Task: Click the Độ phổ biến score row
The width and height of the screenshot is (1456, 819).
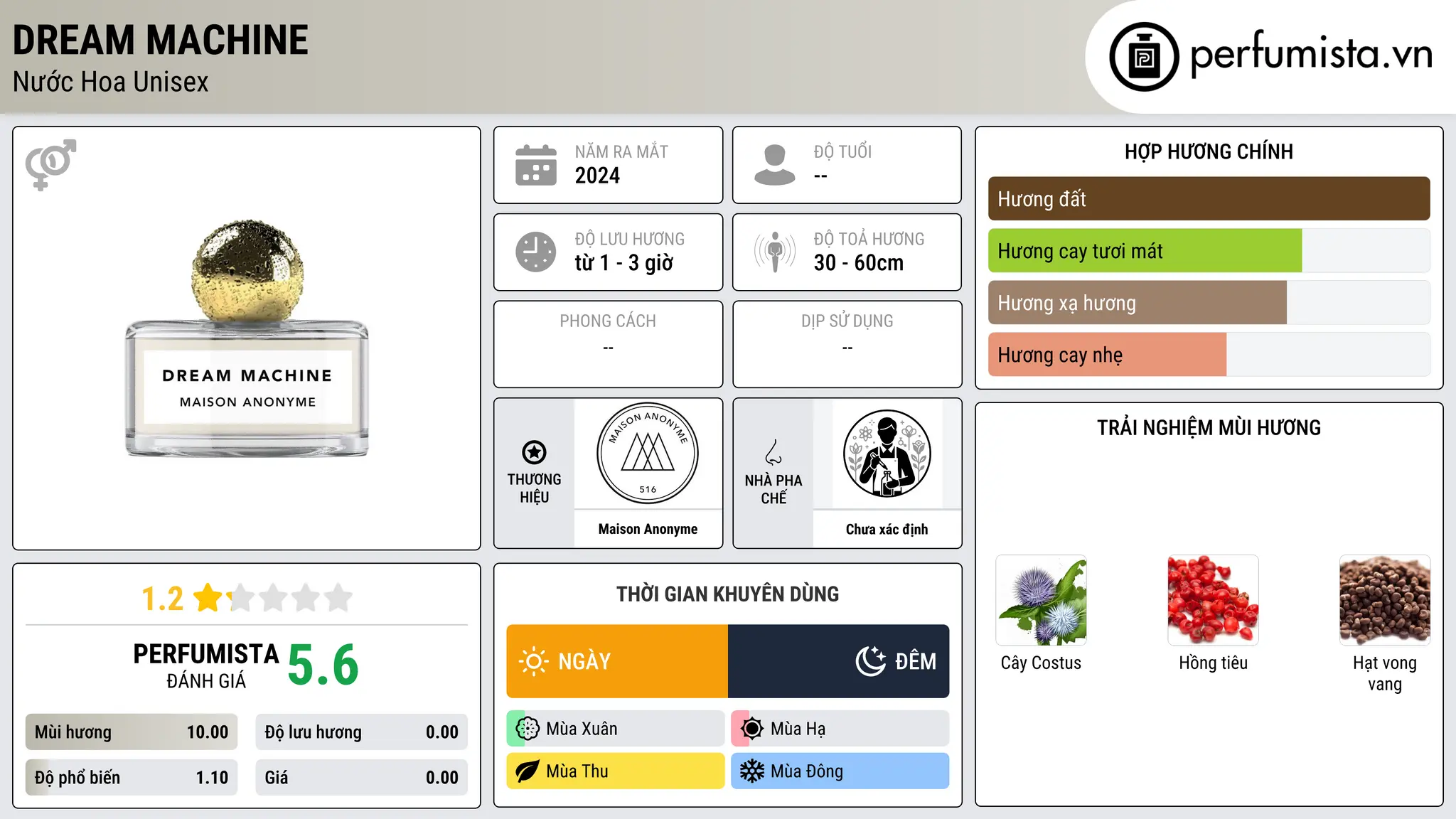Action: [x=132, y=778]
